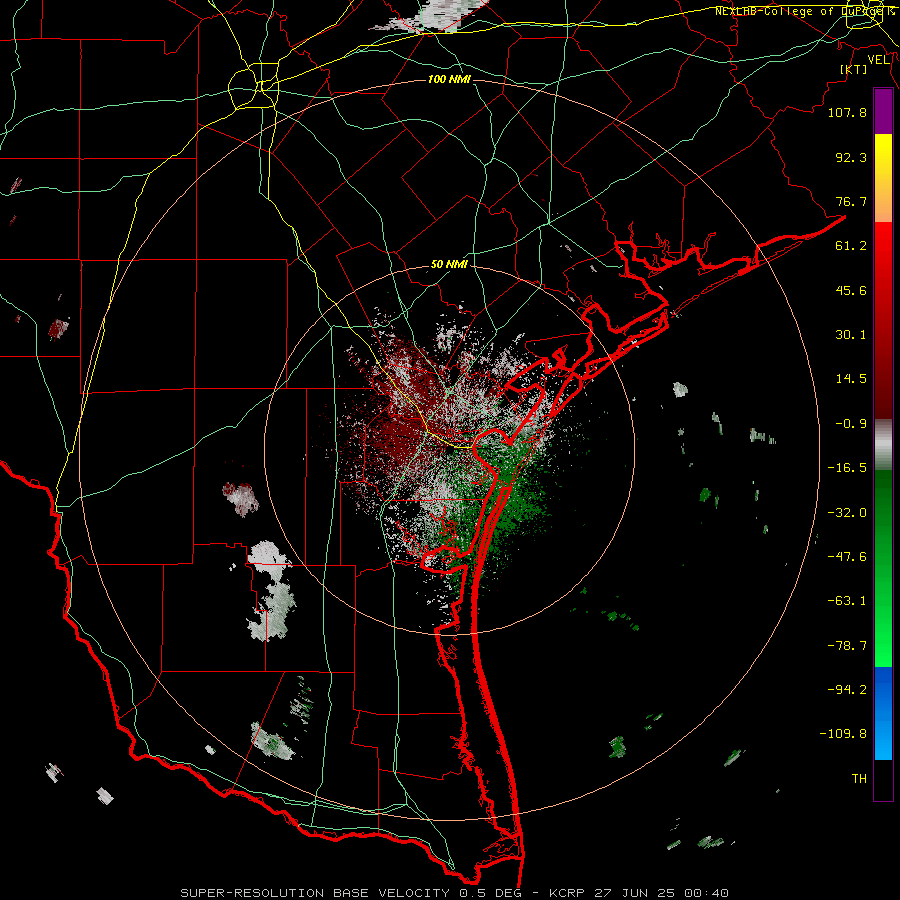900x900 pixels.
Task: Click the 30.1 legend value
Action: coord(851,335)
